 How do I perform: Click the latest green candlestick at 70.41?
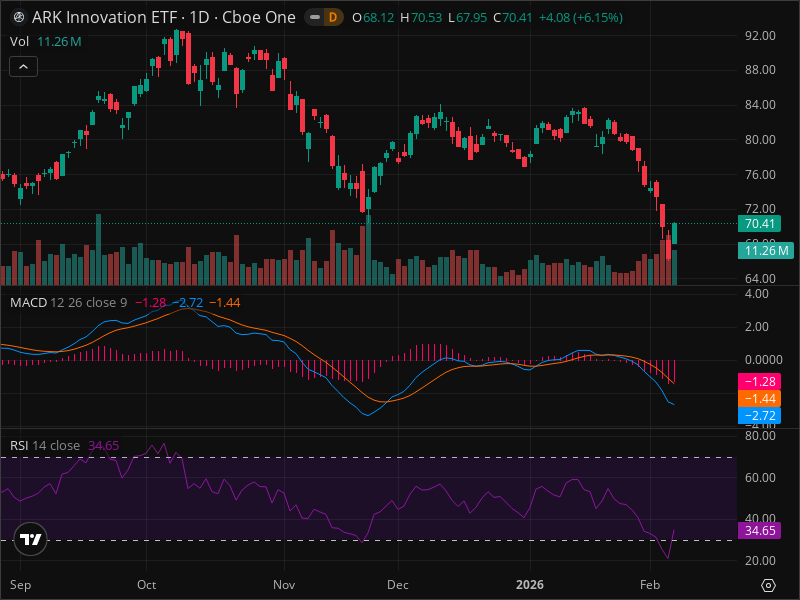point(674,233)
